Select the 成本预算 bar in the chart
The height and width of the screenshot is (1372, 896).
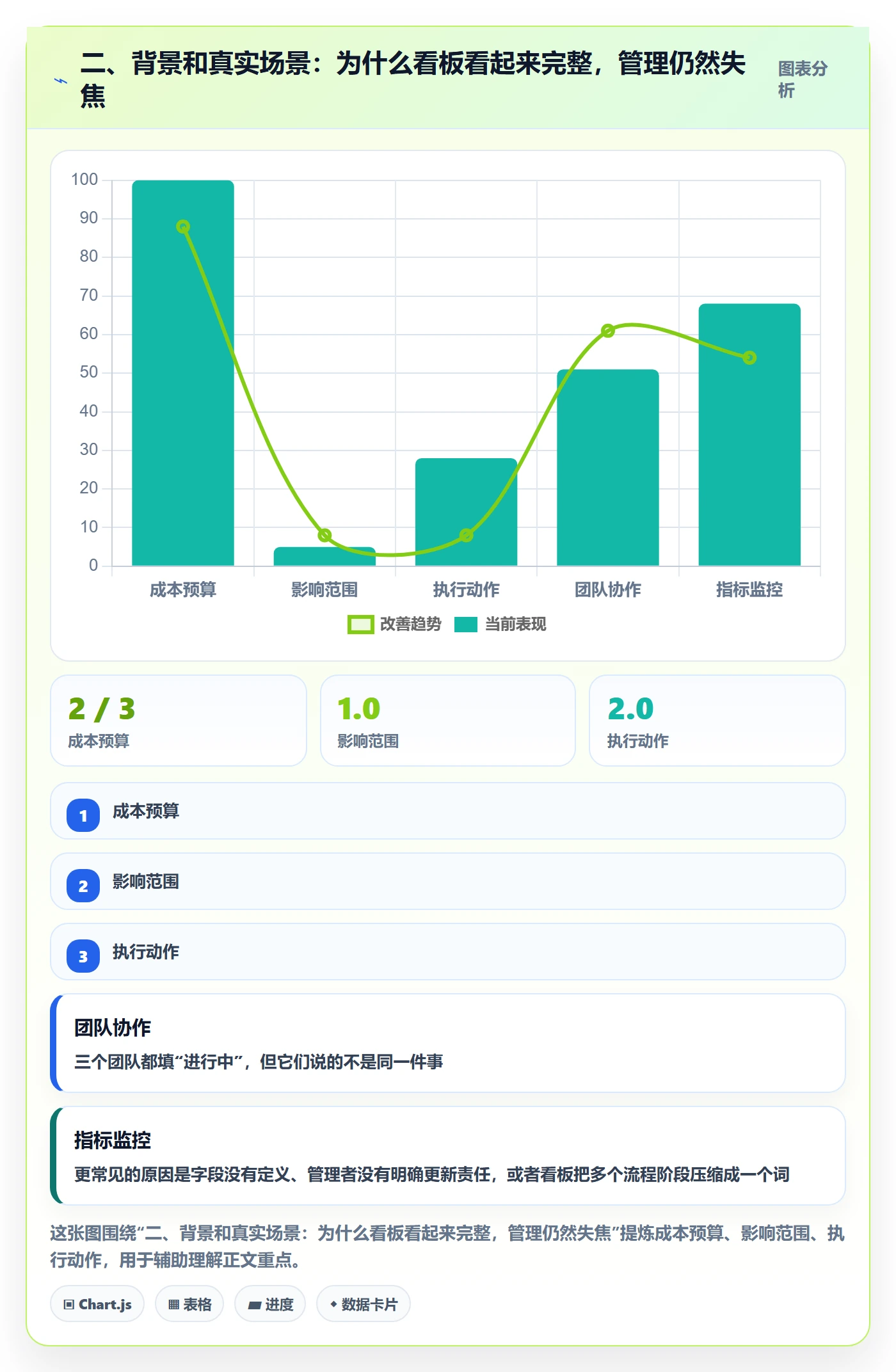pyautogui.click(x=183, y=372)
